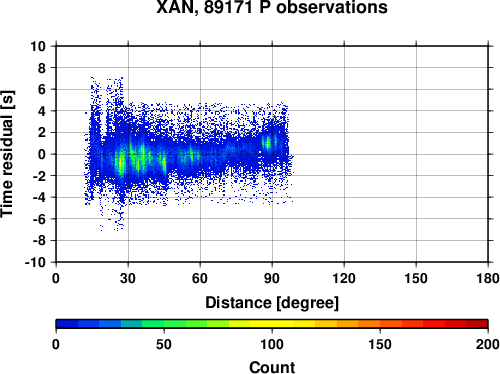Pick the dark blue start of colorbar
Viewport: 500px width, 374px height.
click(67, 324)
